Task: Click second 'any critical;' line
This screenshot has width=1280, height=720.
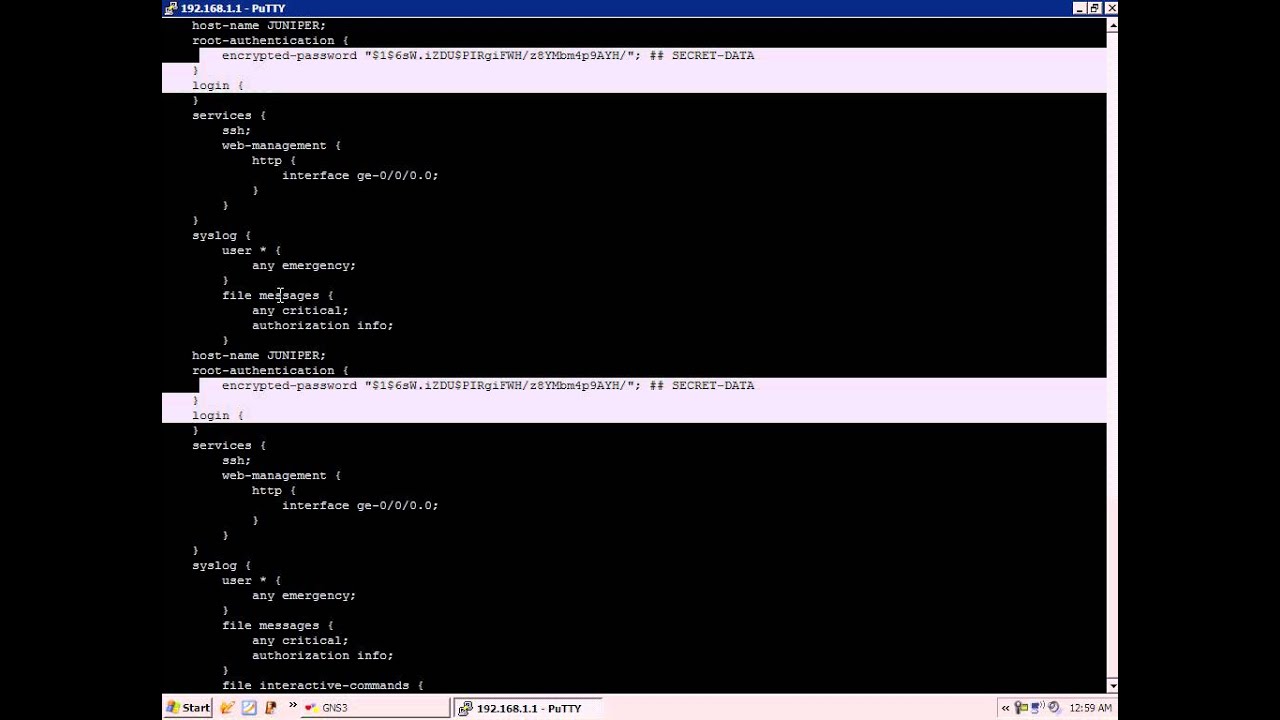Action: pos(300,641)
